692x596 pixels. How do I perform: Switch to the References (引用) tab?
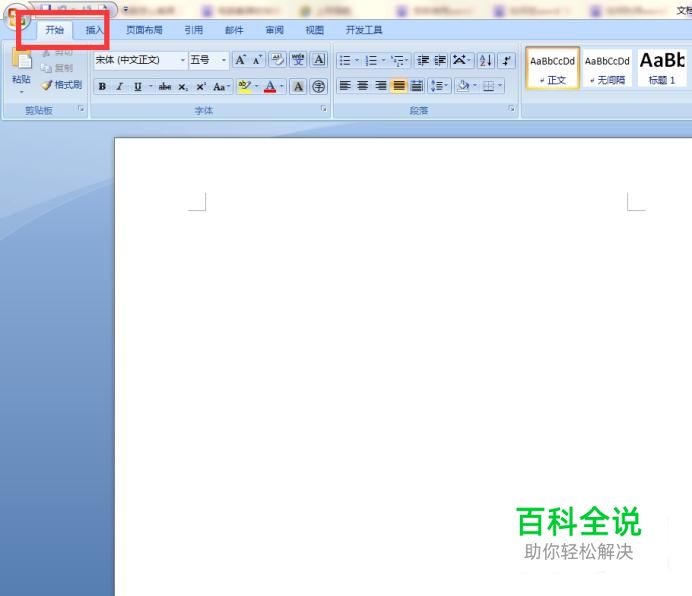coord(193,30)
